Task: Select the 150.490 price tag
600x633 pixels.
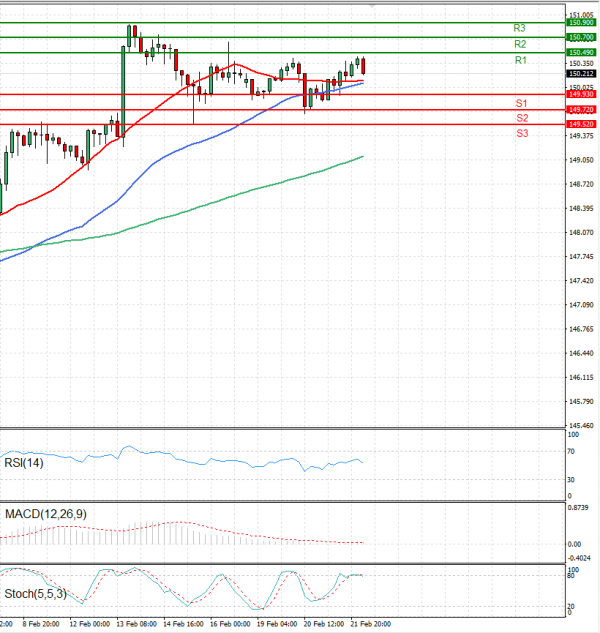Action: (581, 52)
